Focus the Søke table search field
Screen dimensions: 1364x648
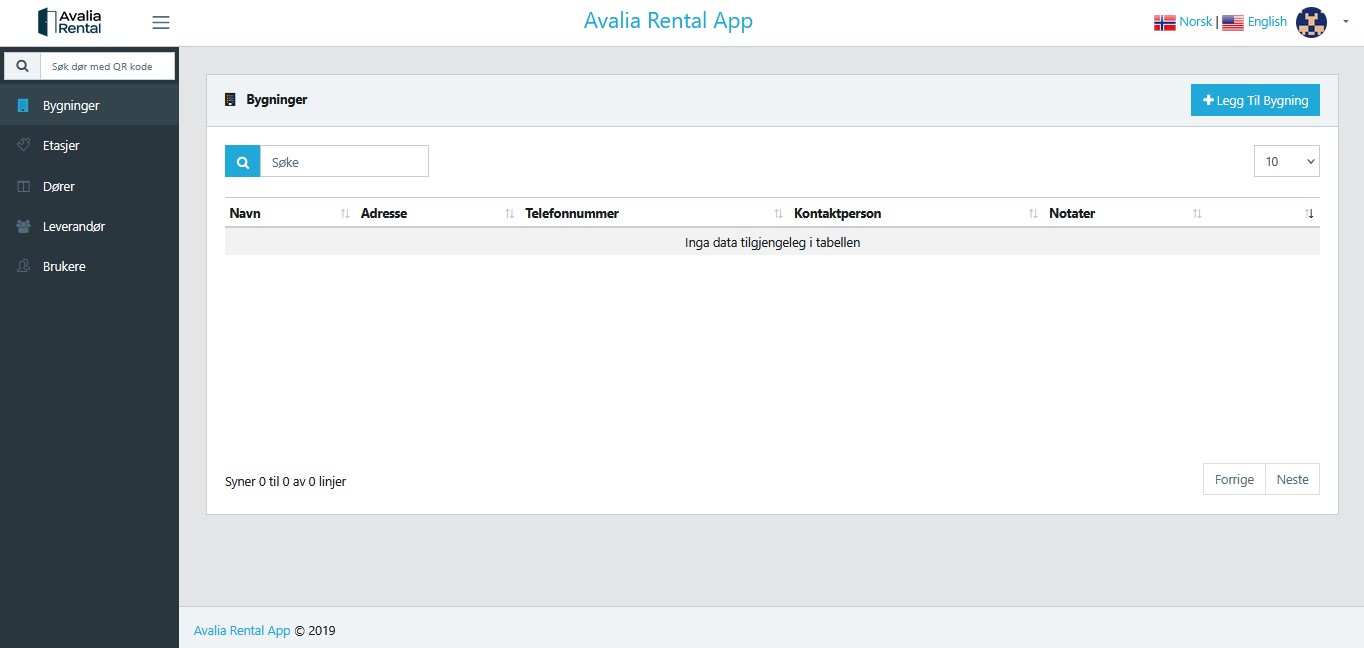[x=344, y=161]
